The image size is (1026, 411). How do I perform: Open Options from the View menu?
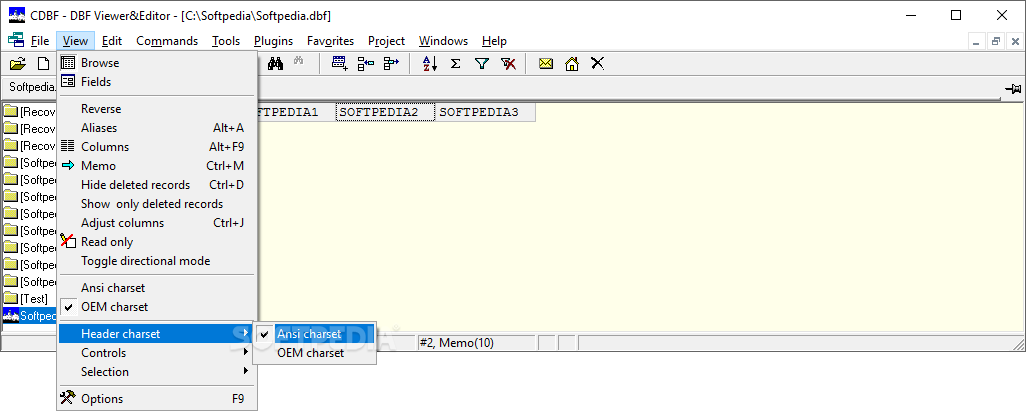pos(157,399)
